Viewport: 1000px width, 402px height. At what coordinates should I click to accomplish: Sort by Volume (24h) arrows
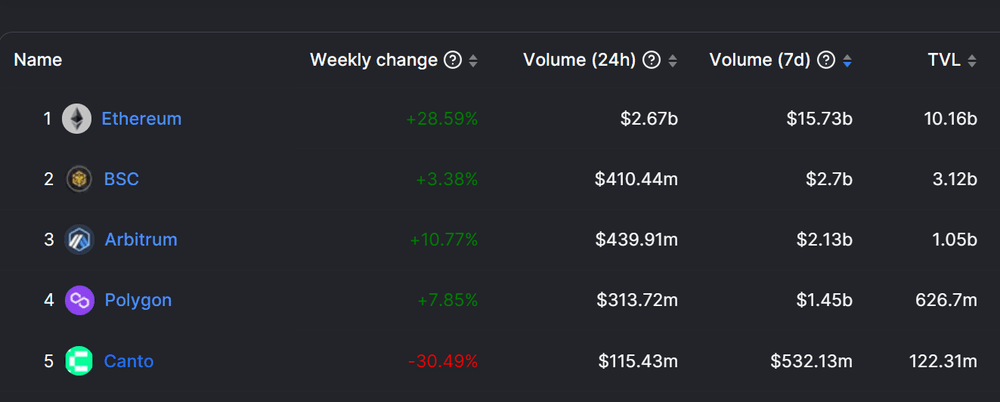tap(672, 61)
